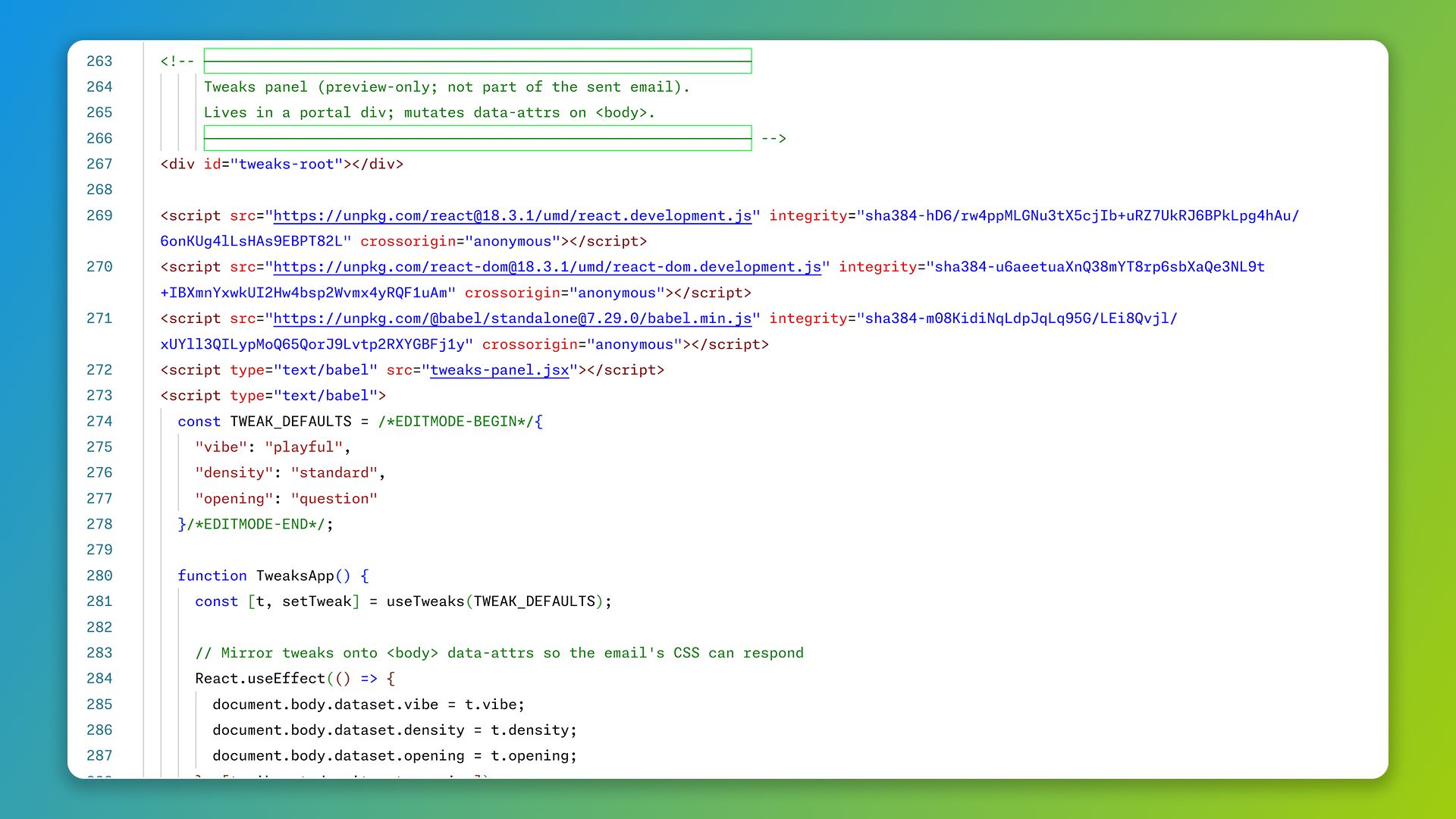
Task: Click the "density" key on line 276
Action: [234, 473]
